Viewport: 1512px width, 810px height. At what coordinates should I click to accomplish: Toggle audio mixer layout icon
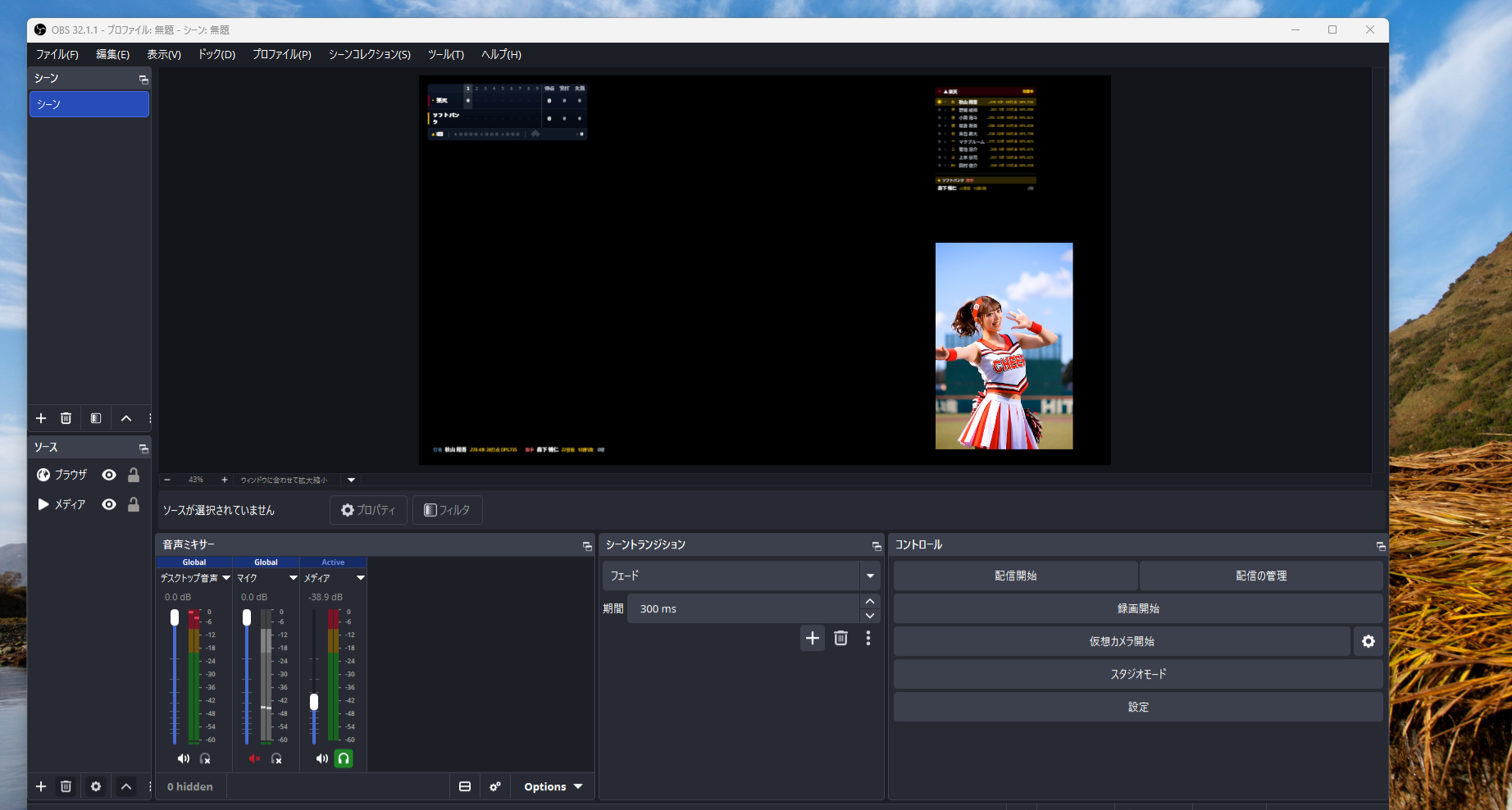[x=465, y=786]
